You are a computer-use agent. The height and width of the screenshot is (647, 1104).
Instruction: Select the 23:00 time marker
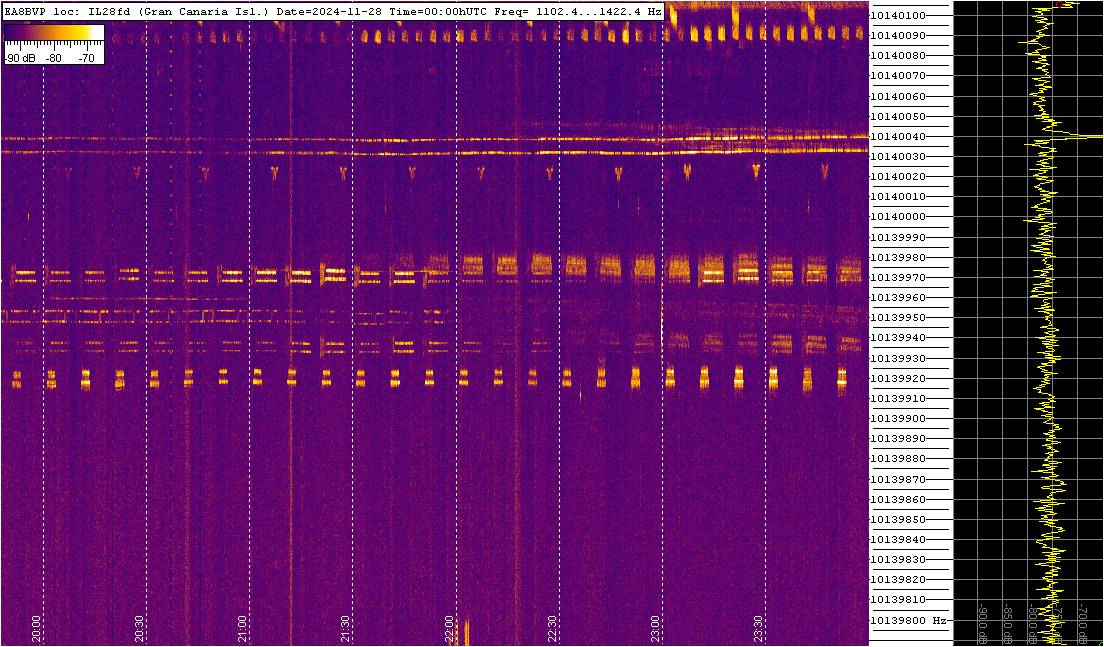tap(656, 628)
